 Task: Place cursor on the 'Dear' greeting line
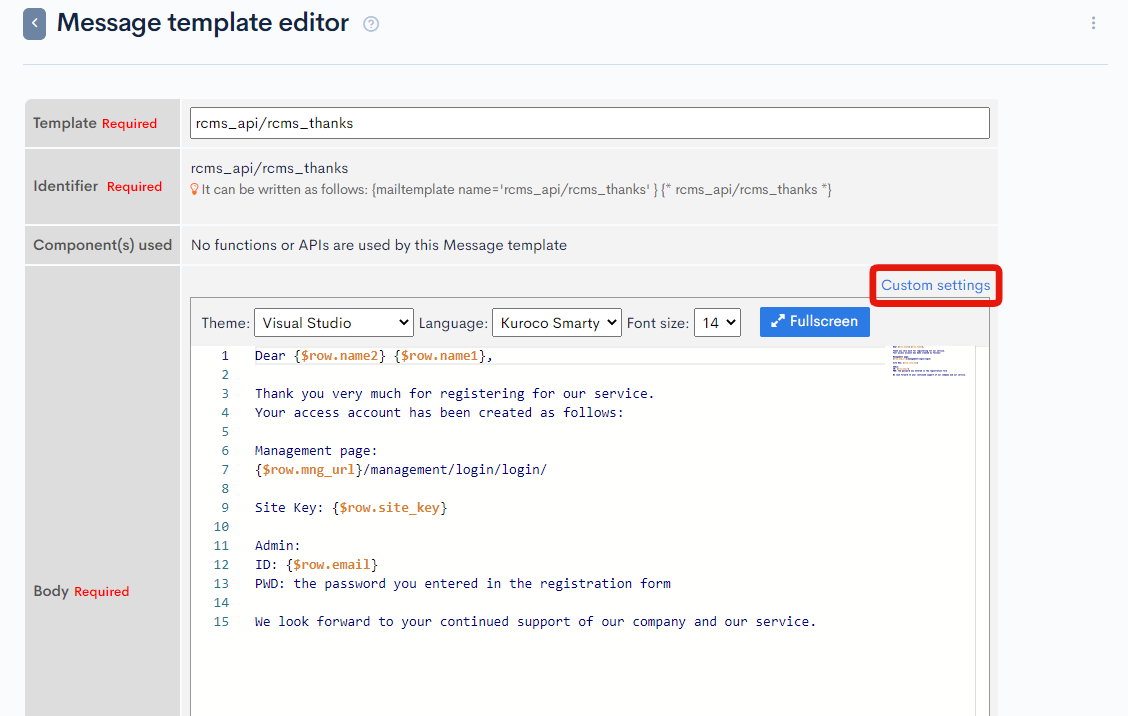373,356
